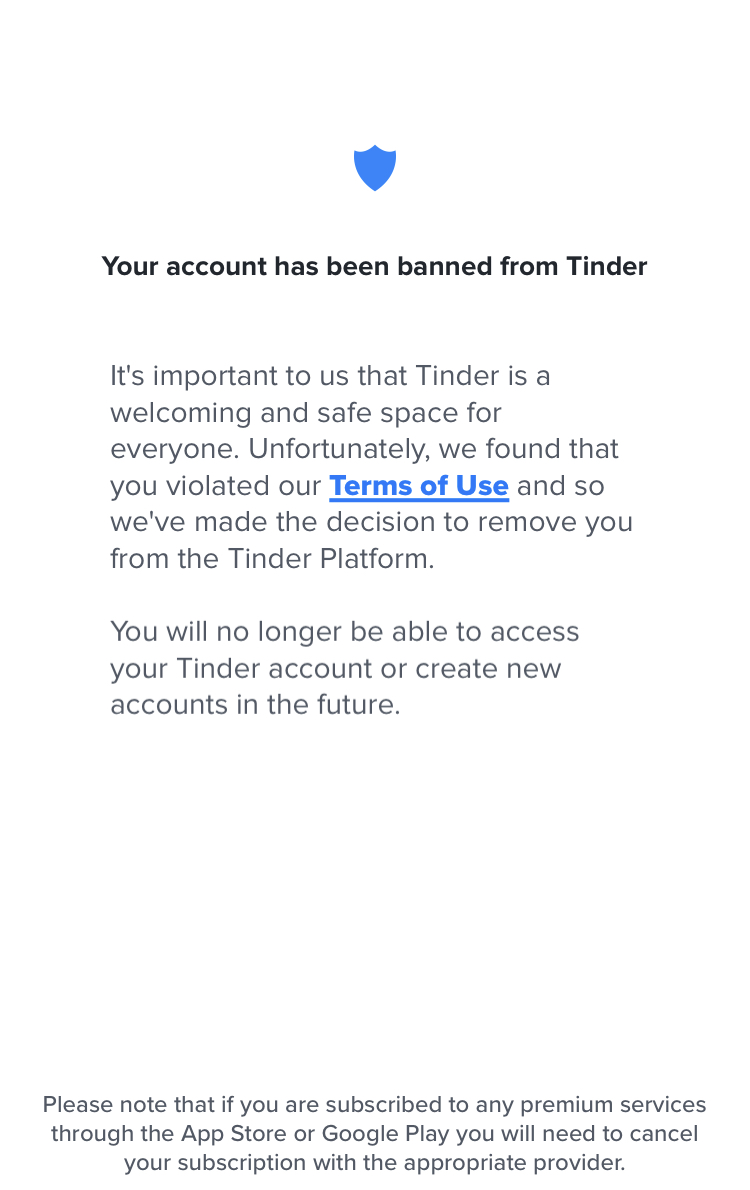Image resolution: width=750 pixels, height=1190 pixels.
Task: Click the word Tinder in the heading
Action: (x=607, y=266)
